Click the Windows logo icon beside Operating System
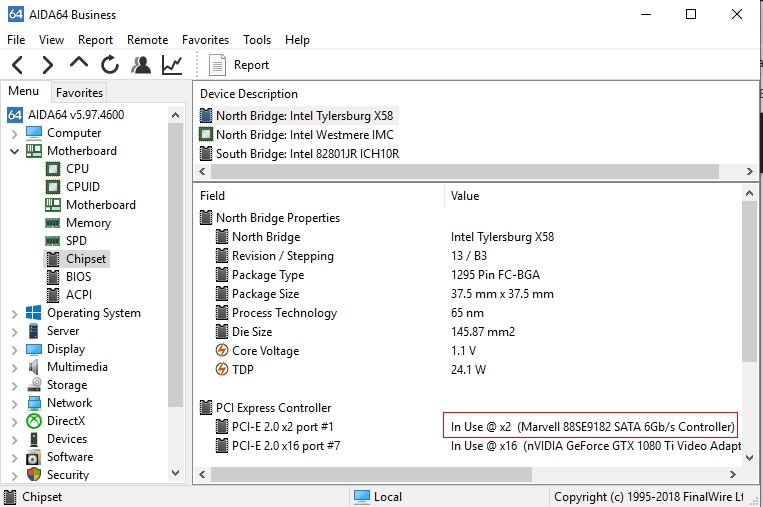The height and width of the screenshot is (507, 763). tap(34, 313)
